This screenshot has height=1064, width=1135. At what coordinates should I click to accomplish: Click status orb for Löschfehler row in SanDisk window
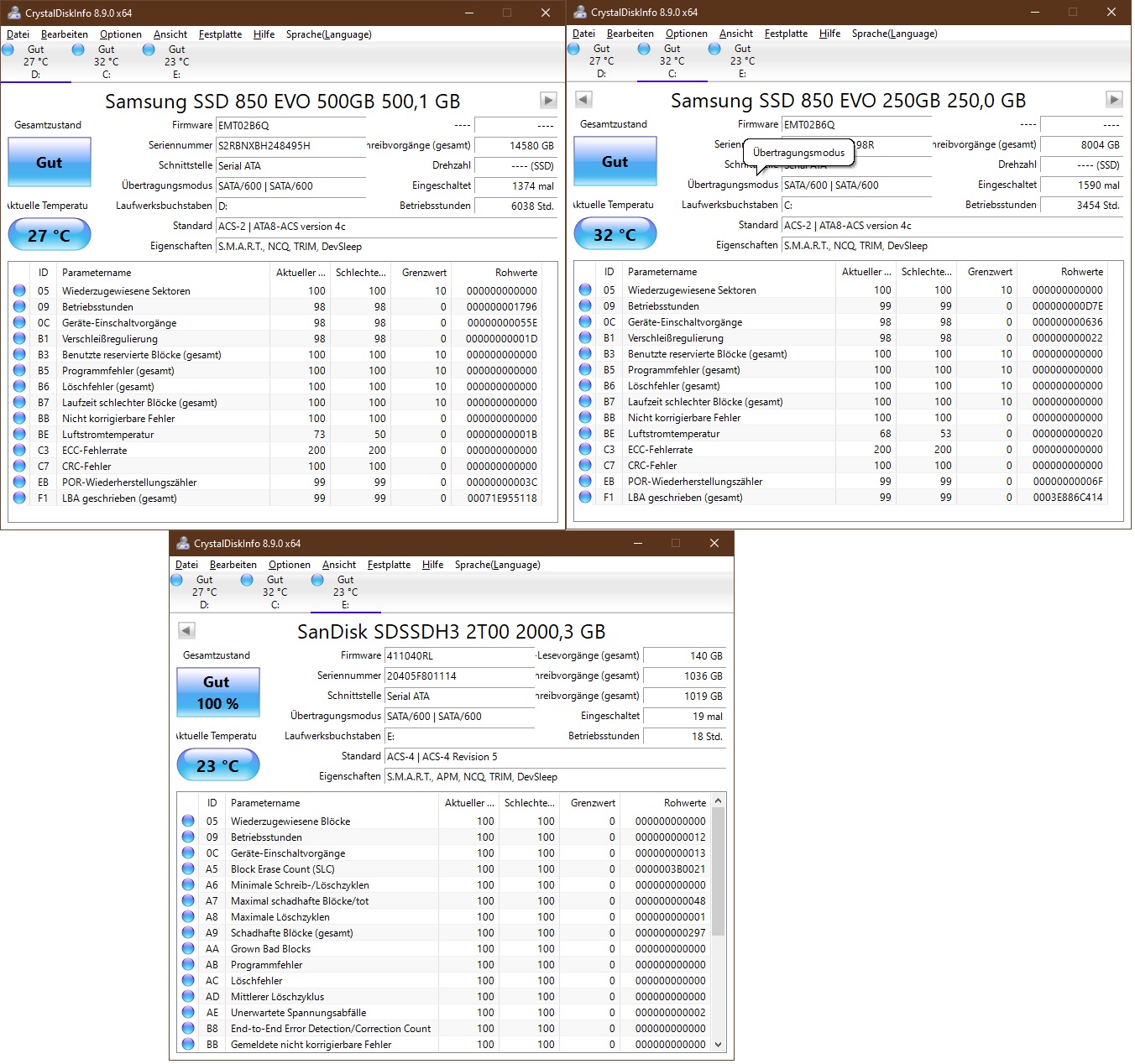click(188, 981)
